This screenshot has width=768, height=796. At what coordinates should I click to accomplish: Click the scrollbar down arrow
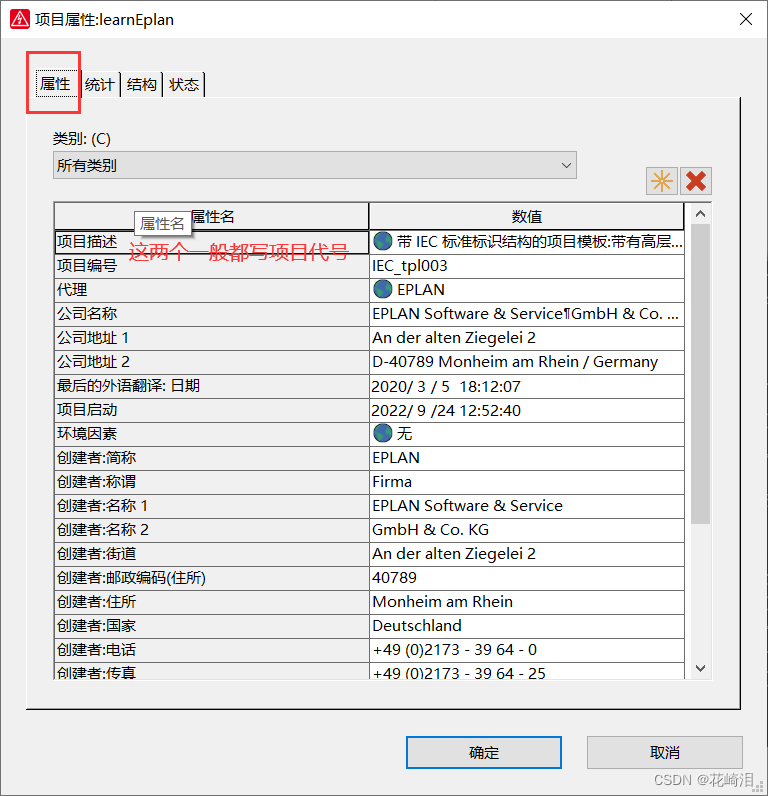tap(700, 668)
